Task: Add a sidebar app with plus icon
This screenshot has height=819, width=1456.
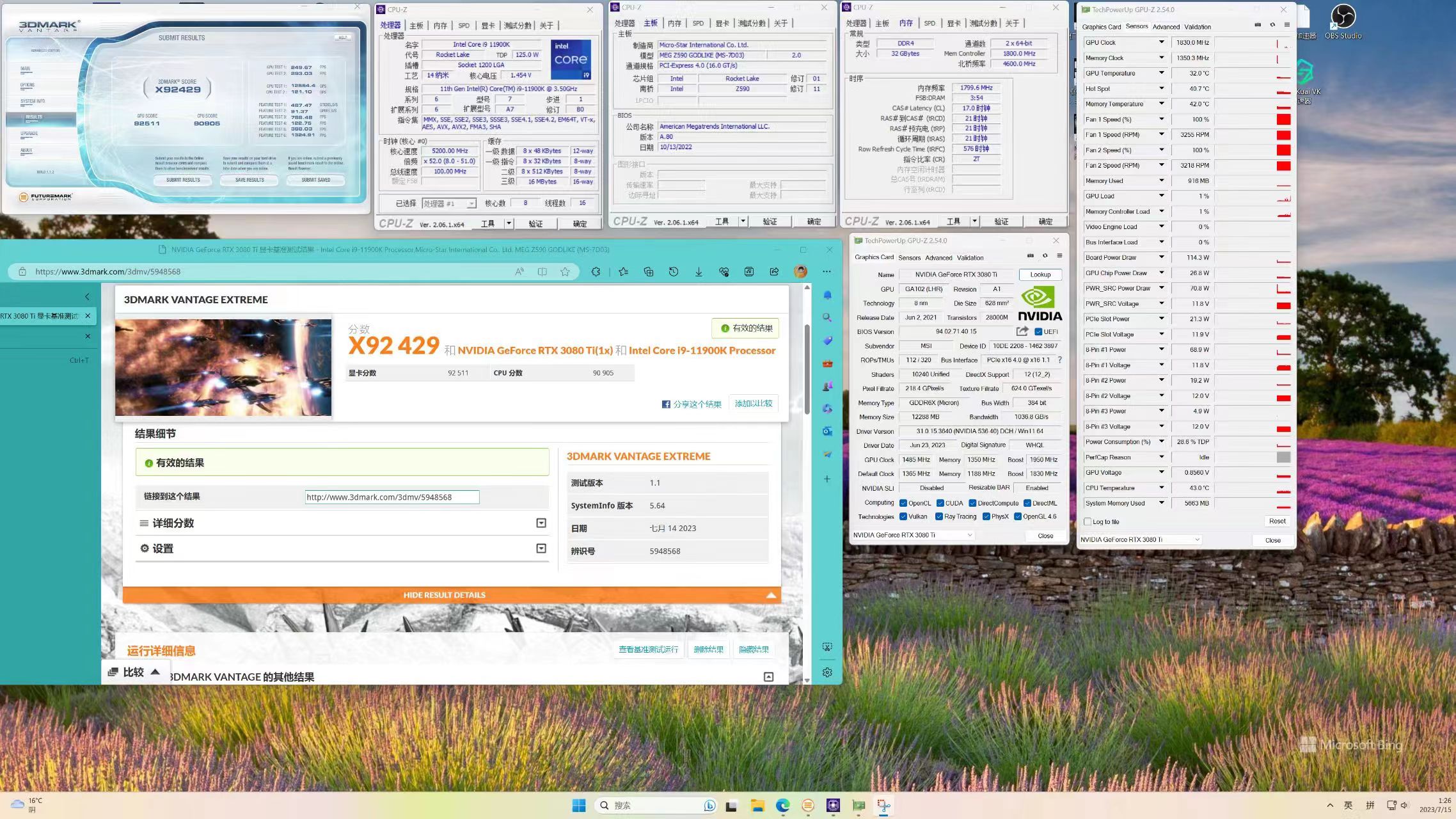Action: [x=827, y=479]
